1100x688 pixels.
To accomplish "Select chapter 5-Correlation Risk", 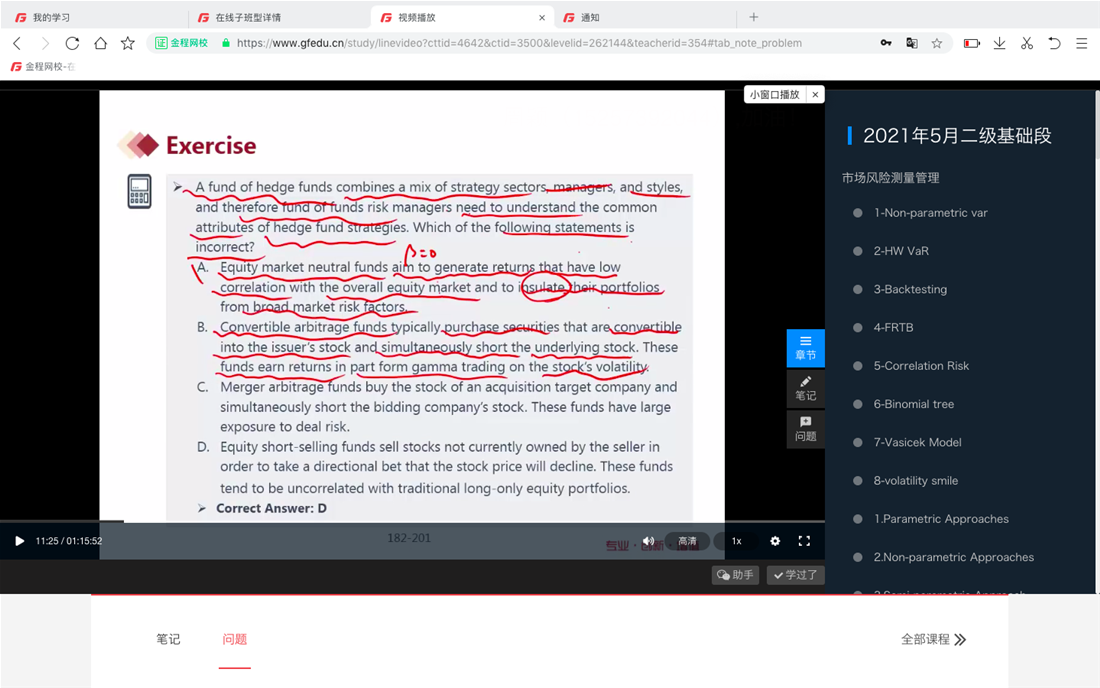I will 921,366.
